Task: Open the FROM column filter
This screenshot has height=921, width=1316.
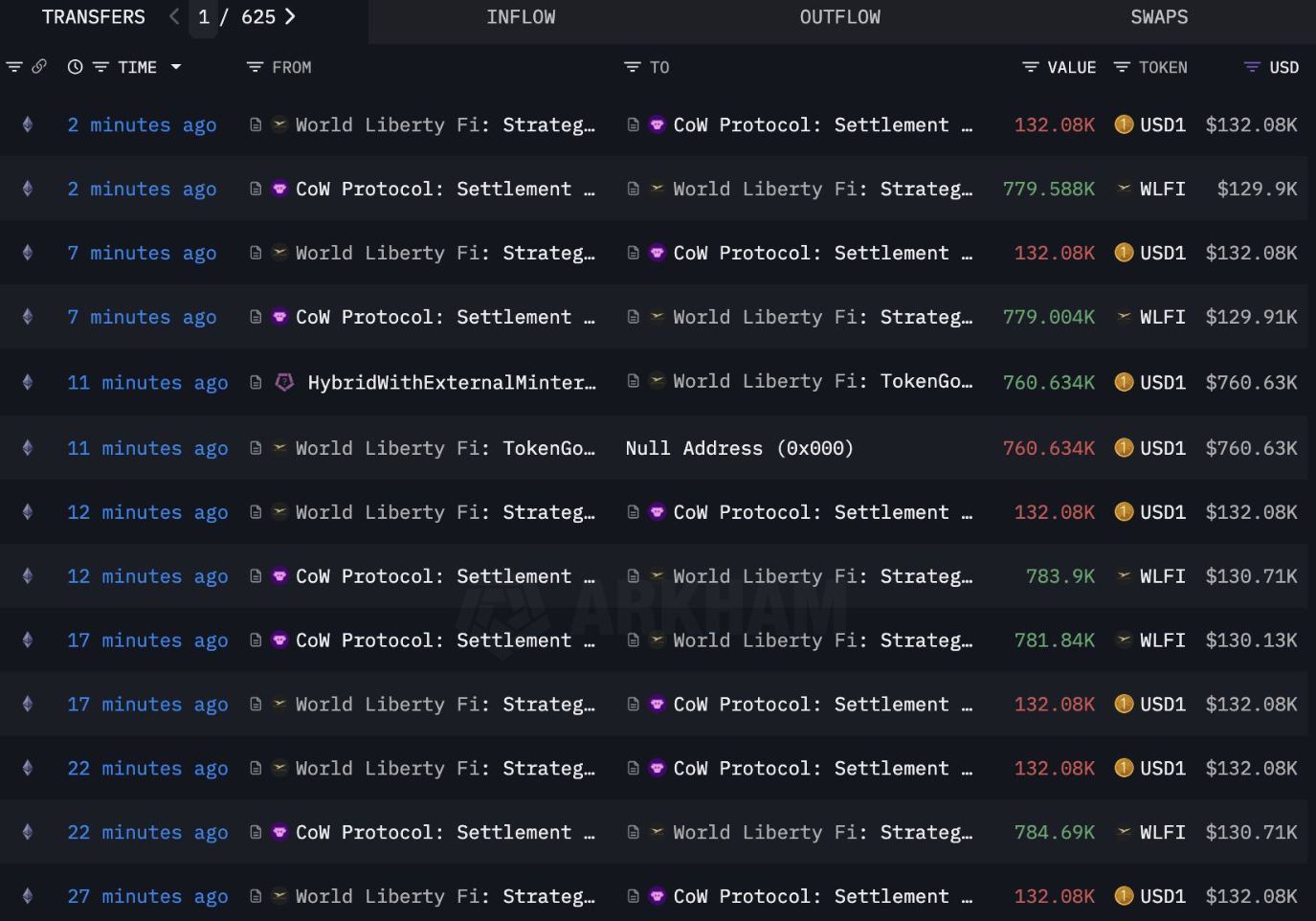Action: click(255, 67)
